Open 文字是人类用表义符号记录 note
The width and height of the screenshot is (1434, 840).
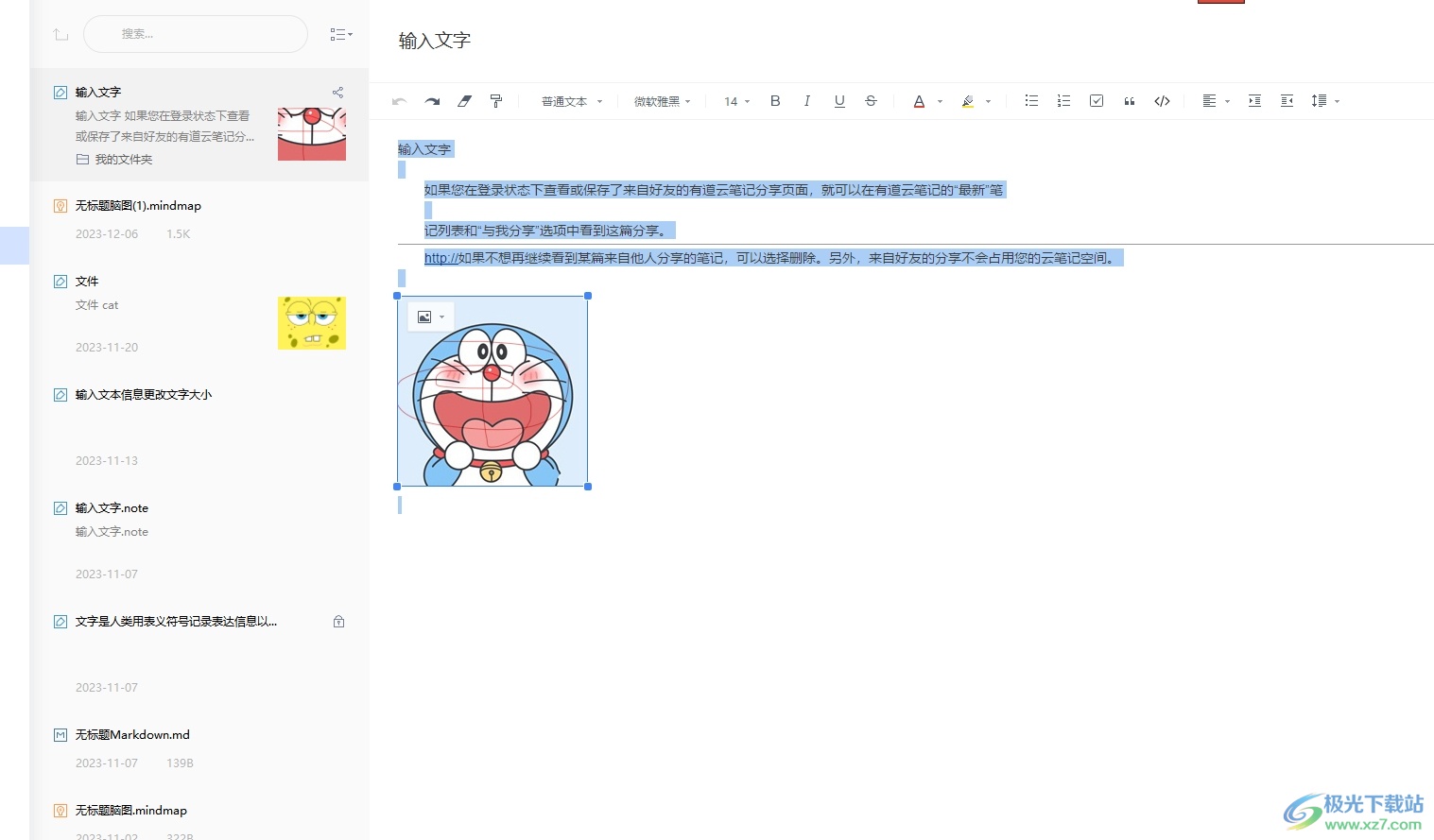[x=199, y=654]
